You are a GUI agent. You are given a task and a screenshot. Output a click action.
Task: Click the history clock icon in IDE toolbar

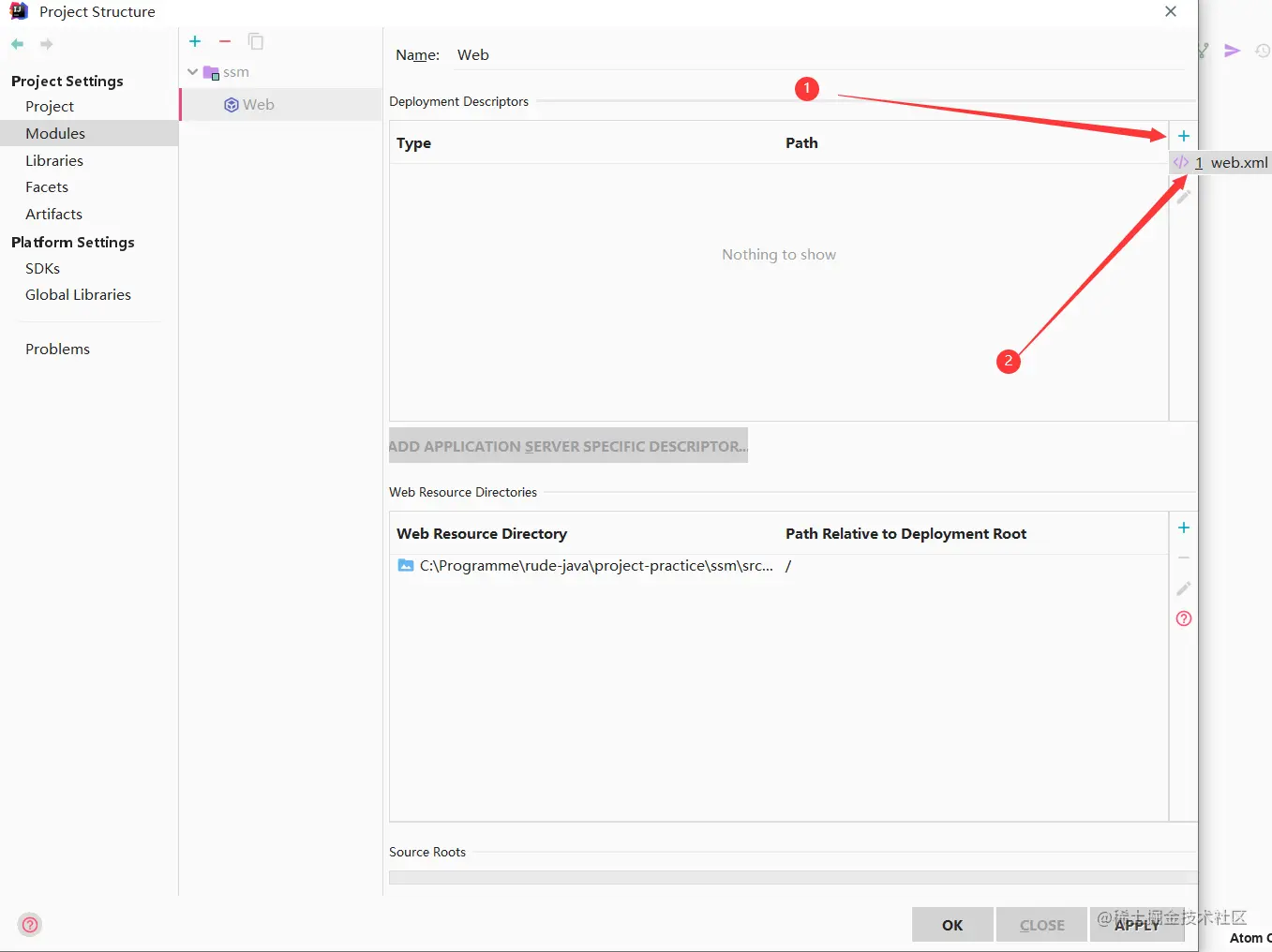pyautogui.click(x=1264, y=51)
